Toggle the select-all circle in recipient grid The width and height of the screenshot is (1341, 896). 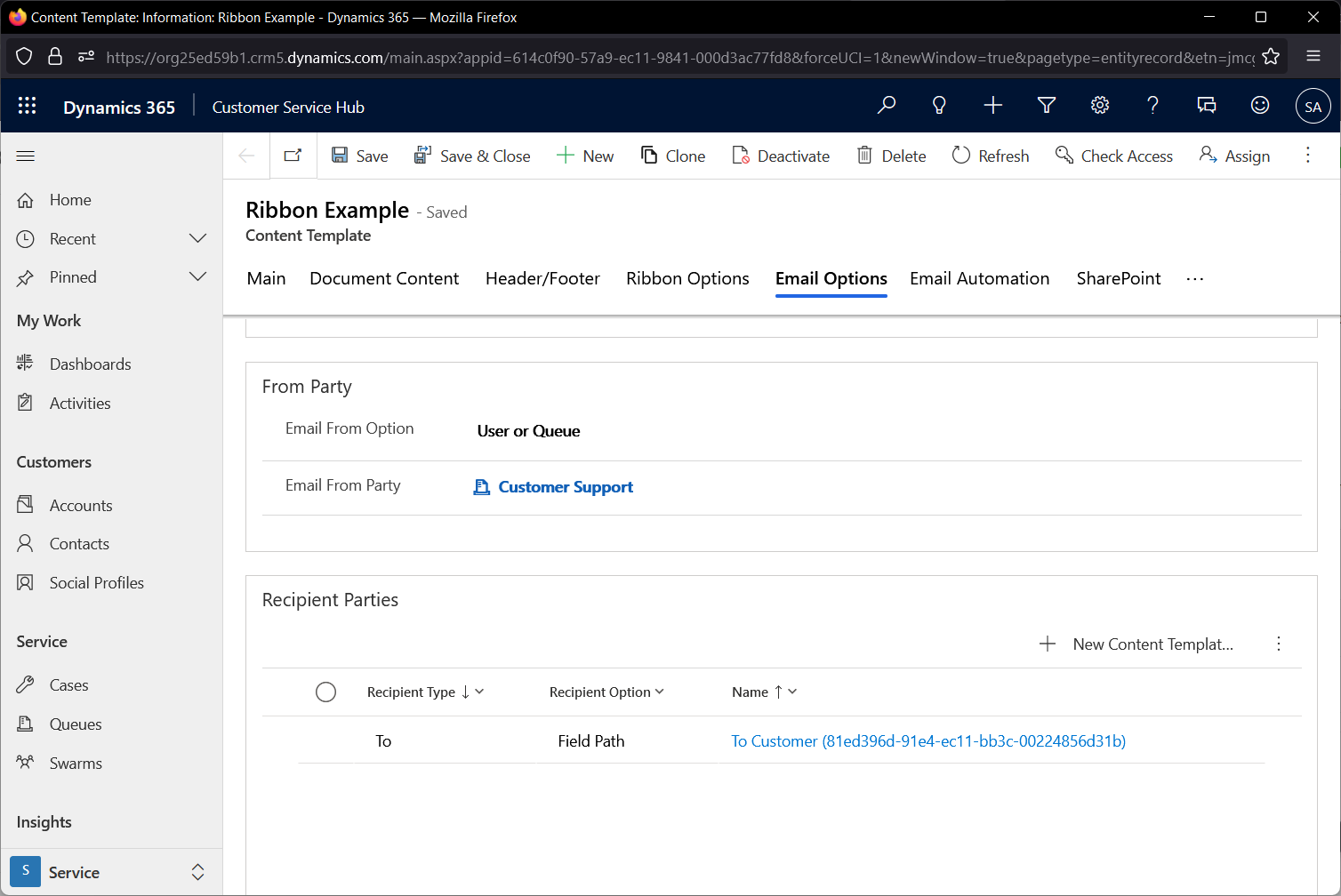(326, 692)
